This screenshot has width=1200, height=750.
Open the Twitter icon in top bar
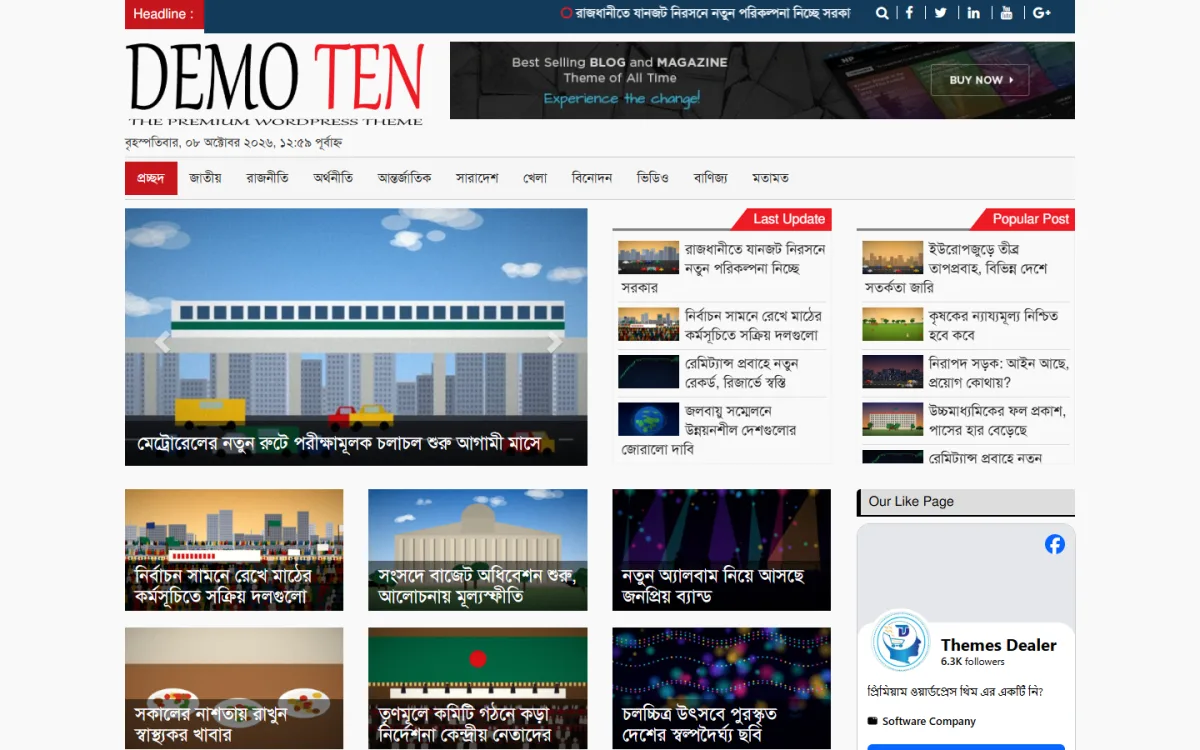click(941, 13)
